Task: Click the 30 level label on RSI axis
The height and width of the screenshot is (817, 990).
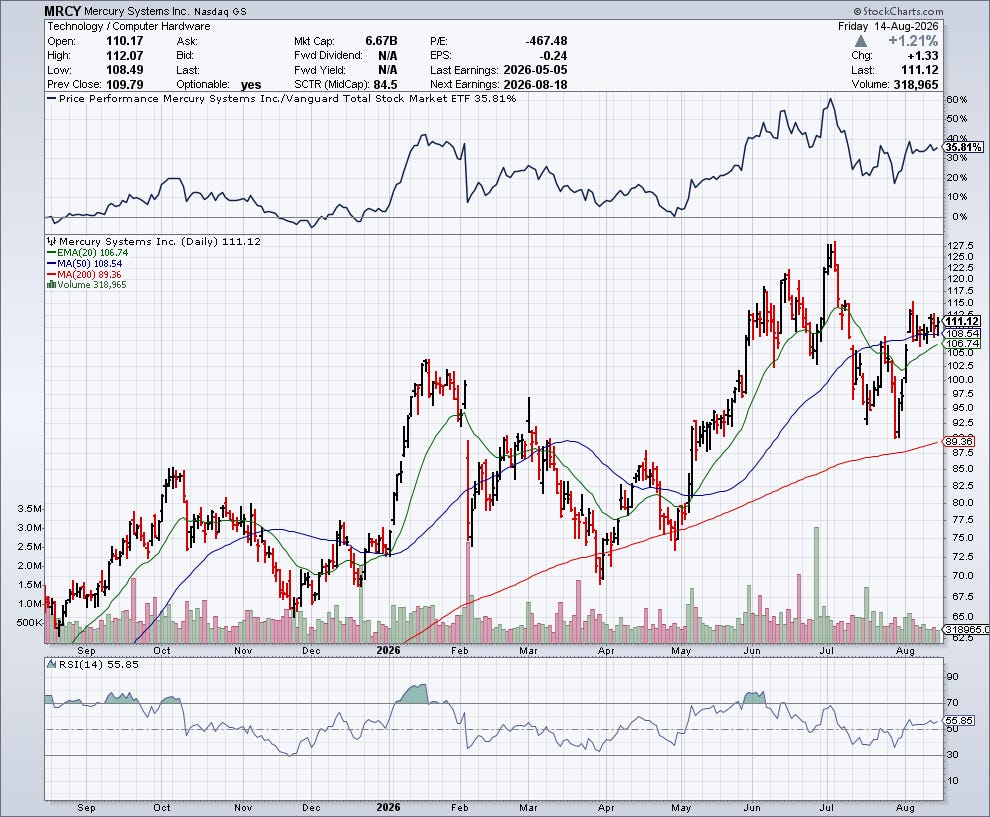Action: click(x=952, y=755)
